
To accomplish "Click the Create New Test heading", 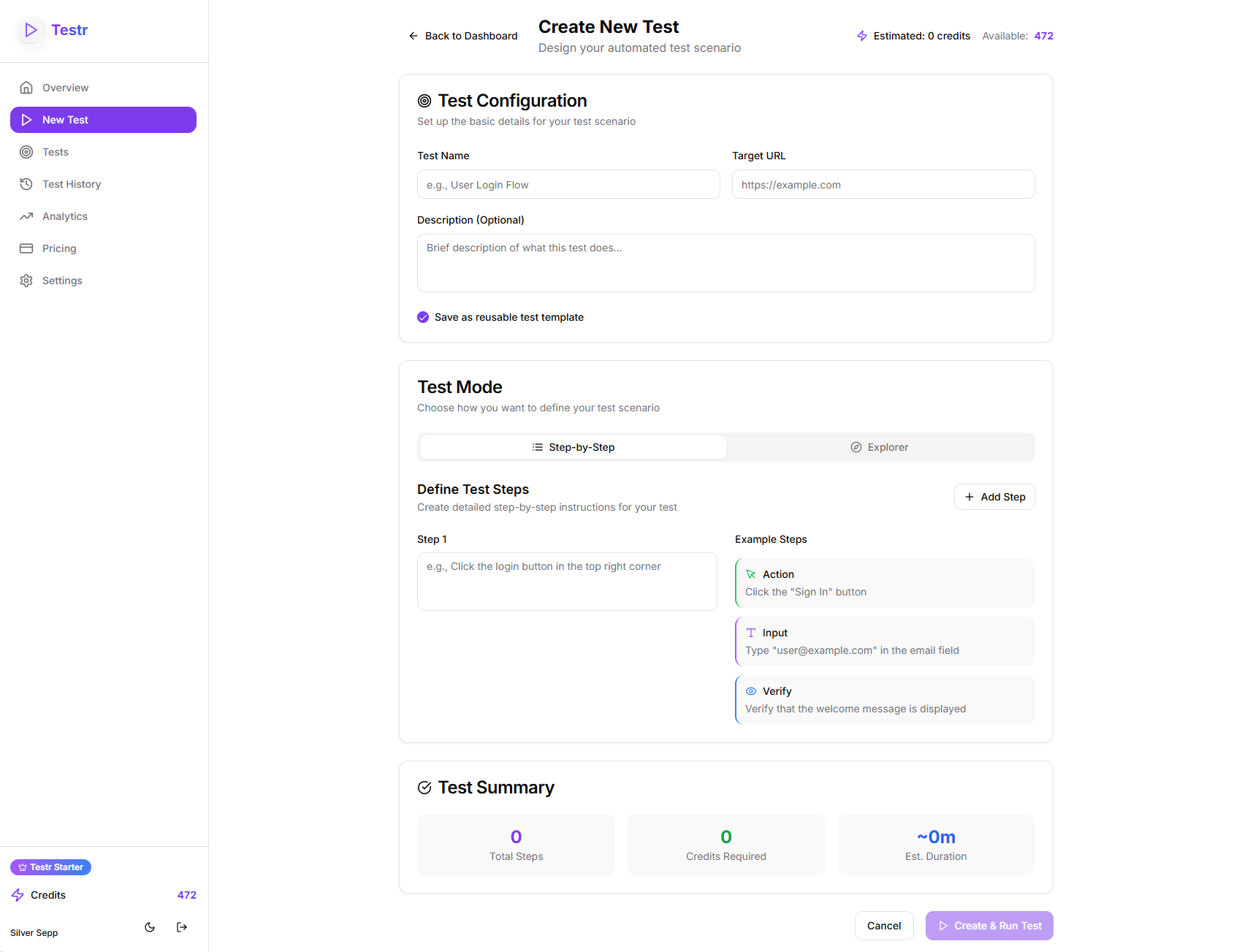I will [609, 27].
